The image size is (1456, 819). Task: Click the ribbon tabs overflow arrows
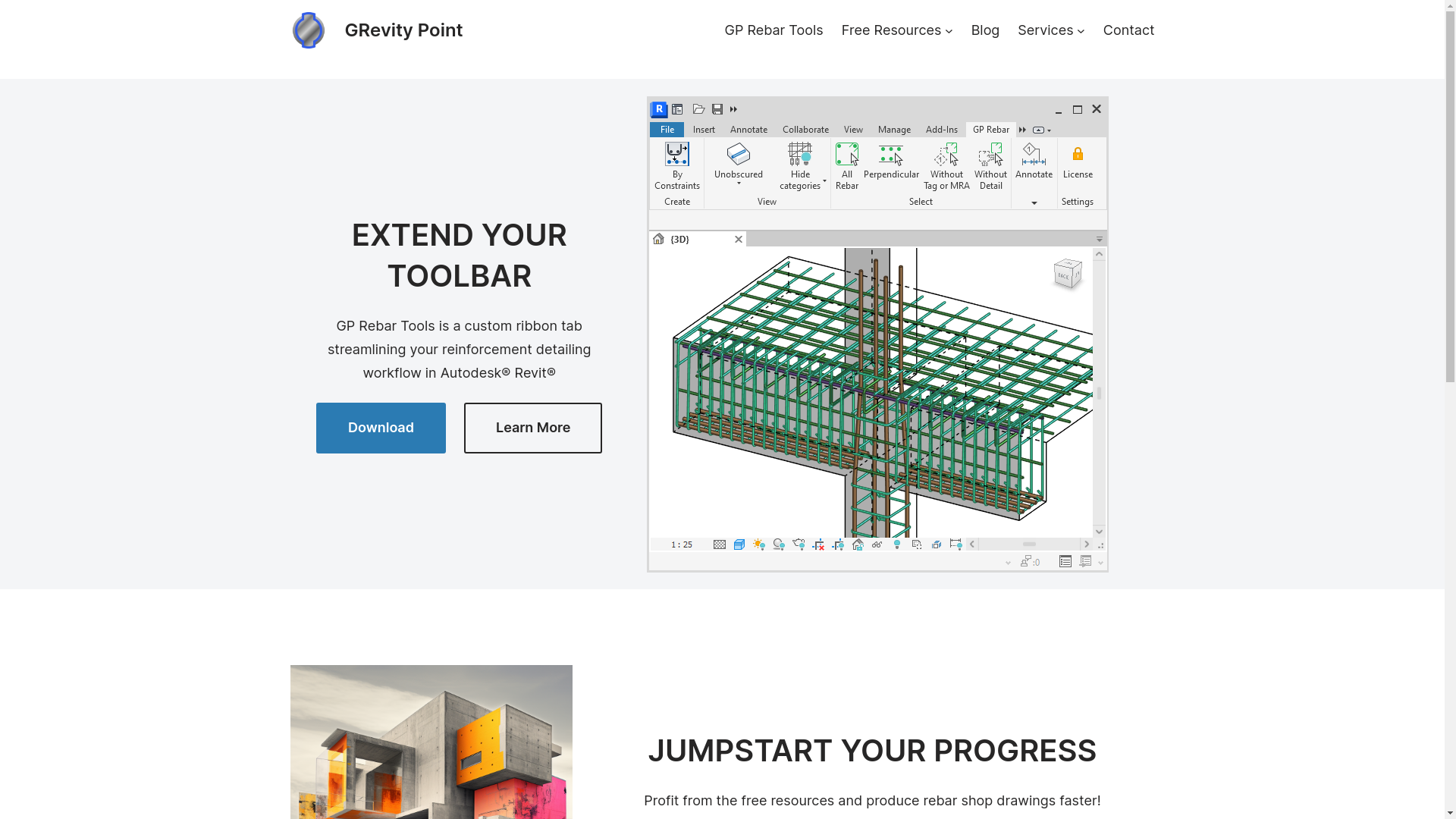pyautogui.click(x=1022, y=130)
